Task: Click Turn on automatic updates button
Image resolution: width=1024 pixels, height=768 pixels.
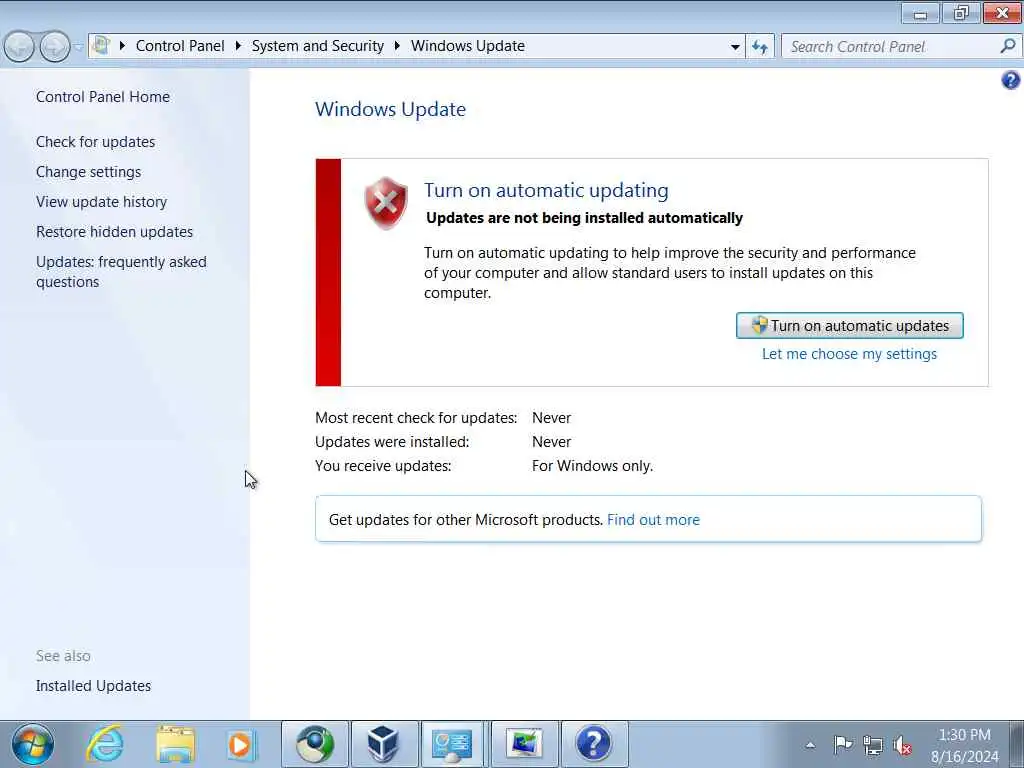Action: (x=850, y=325)
